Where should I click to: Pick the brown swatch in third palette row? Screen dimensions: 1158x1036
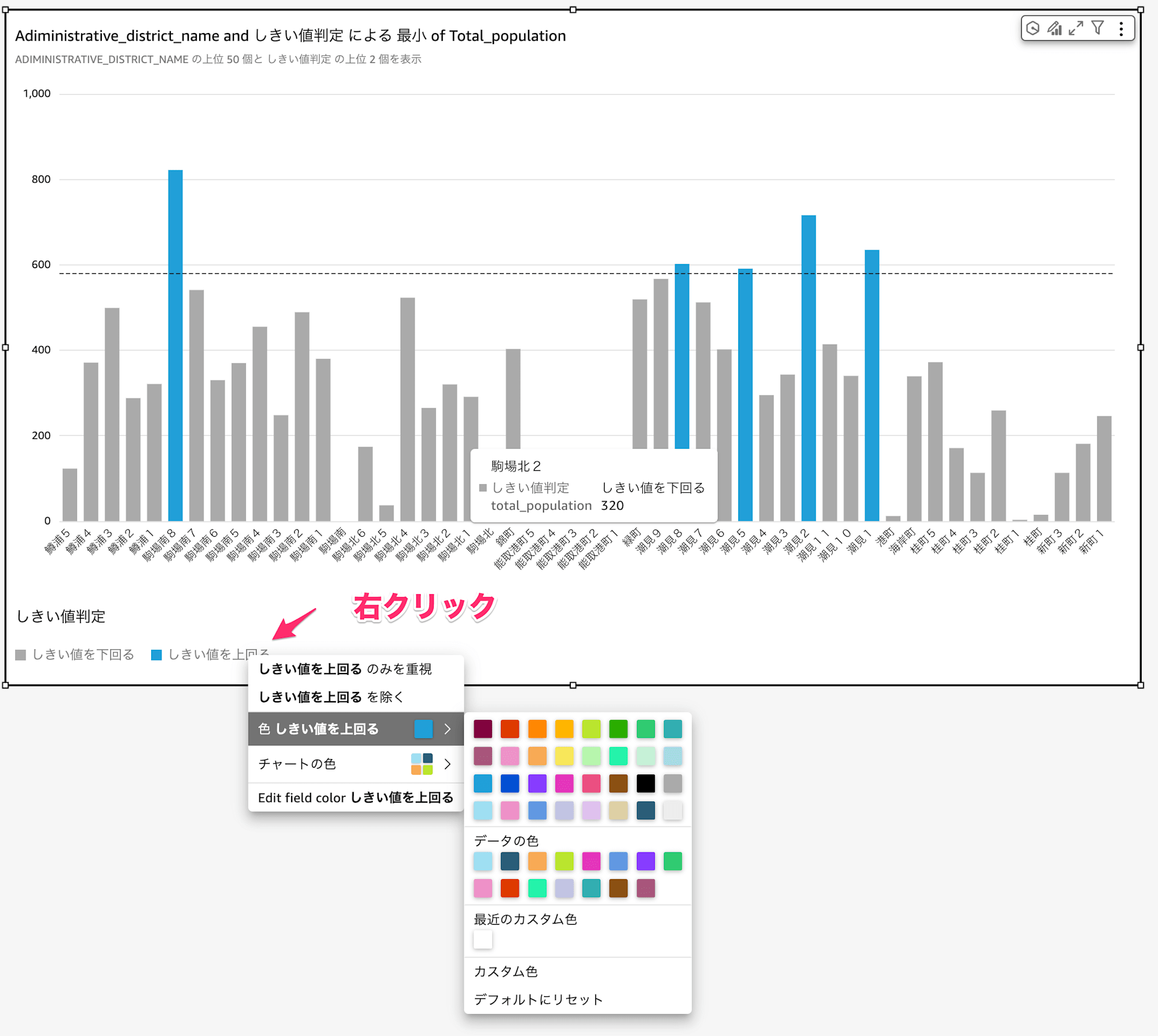point(618,783)
